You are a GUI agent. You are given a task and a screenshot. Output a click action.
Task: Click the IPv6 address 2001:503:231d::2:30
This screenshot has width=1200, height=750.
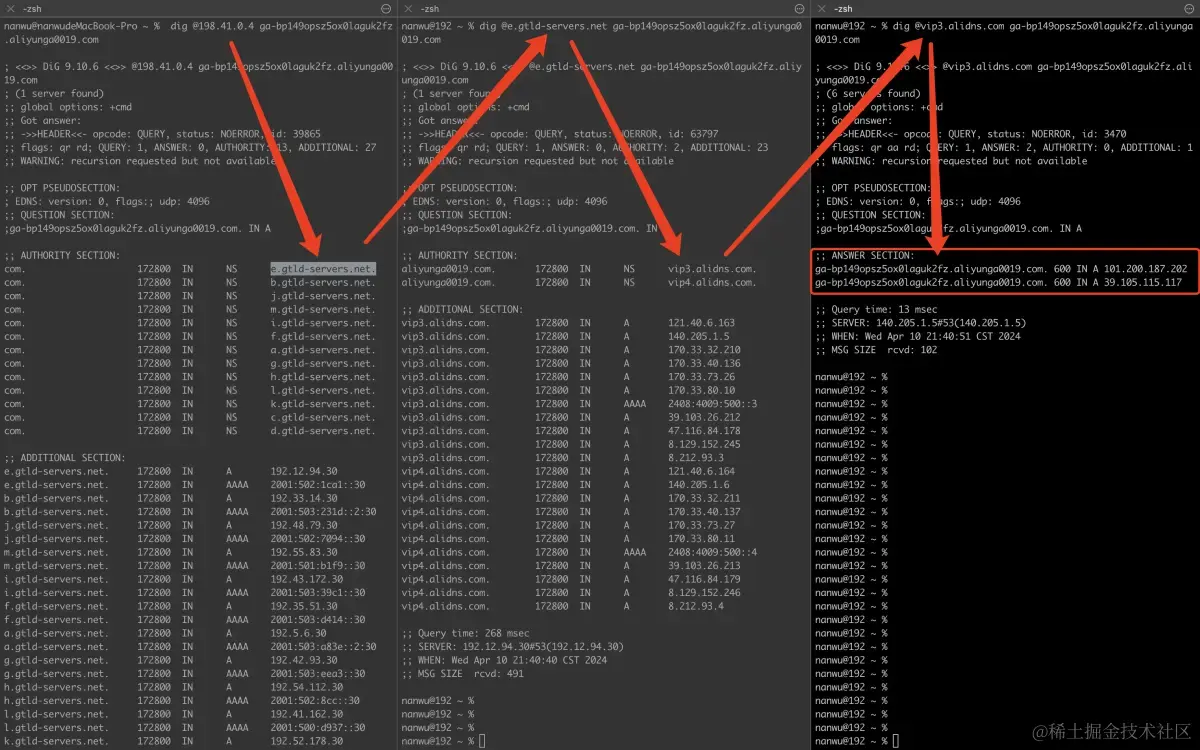[323, 511]
